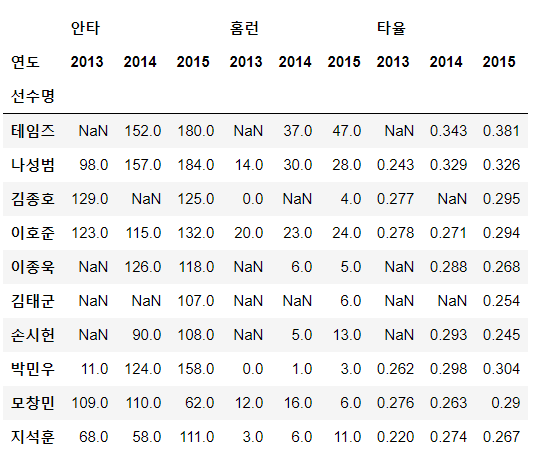Select the 나성범 row label
Viewport: 541px width, 462px height.
pyautogui.click(x=33, y=165)
